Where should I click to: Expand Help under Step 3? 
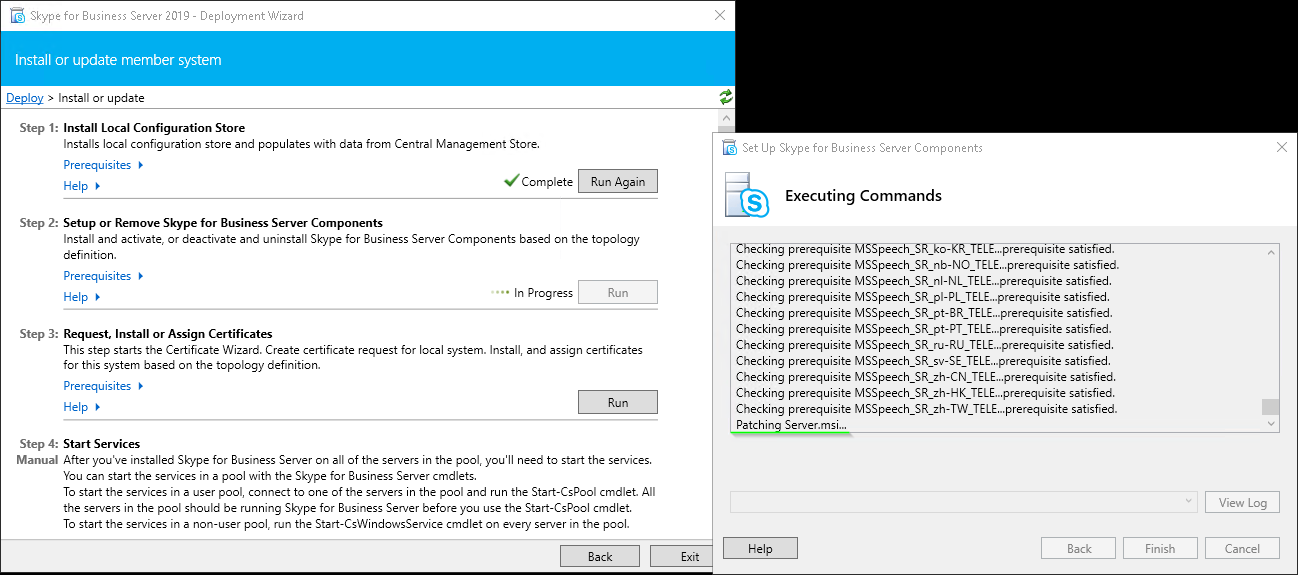tap(82, 407)
